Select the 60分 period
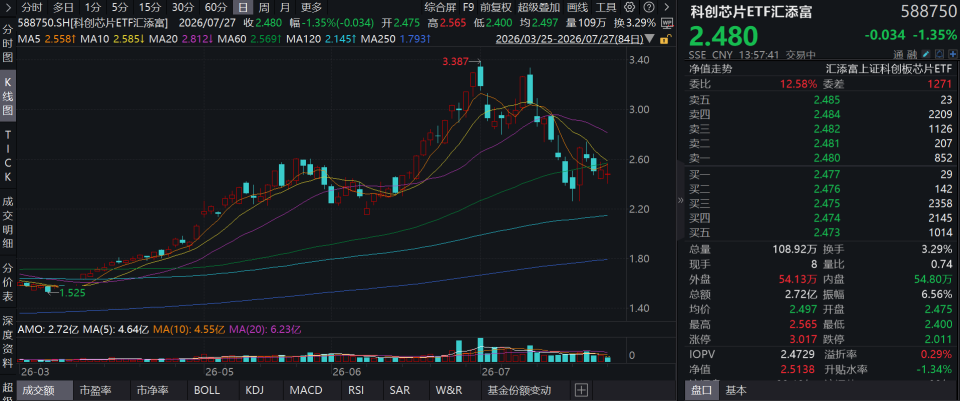The width and height of the screenshot is (960, 401). pos(216,7)
